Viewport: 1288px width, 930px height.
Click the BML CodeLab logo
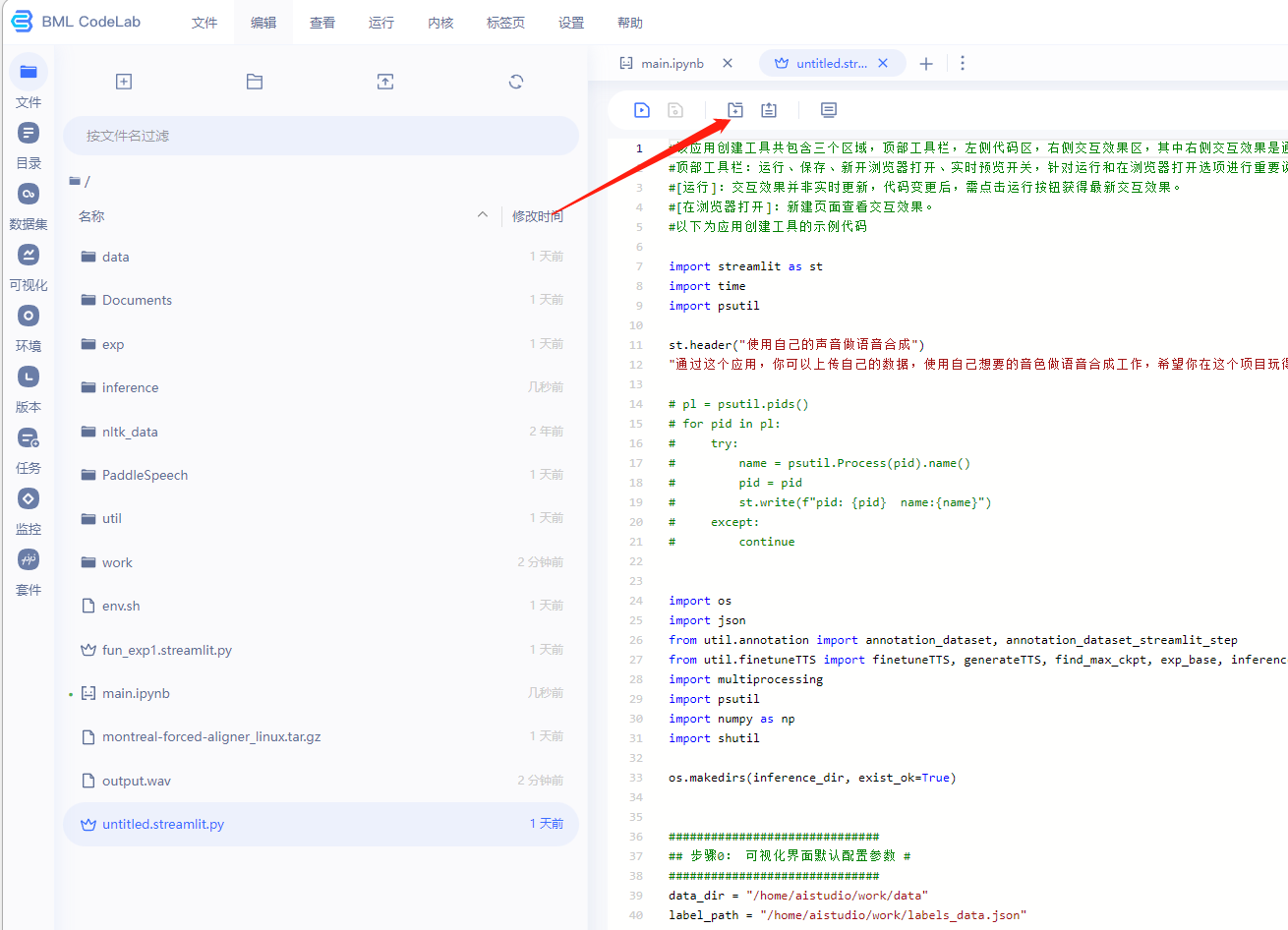tap(76, 22)
